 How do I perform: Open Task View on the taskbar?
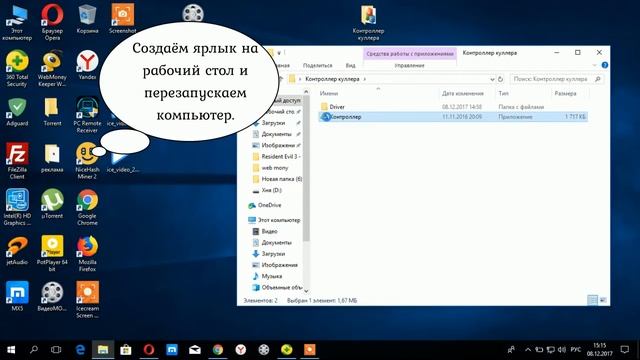point(56,350)
